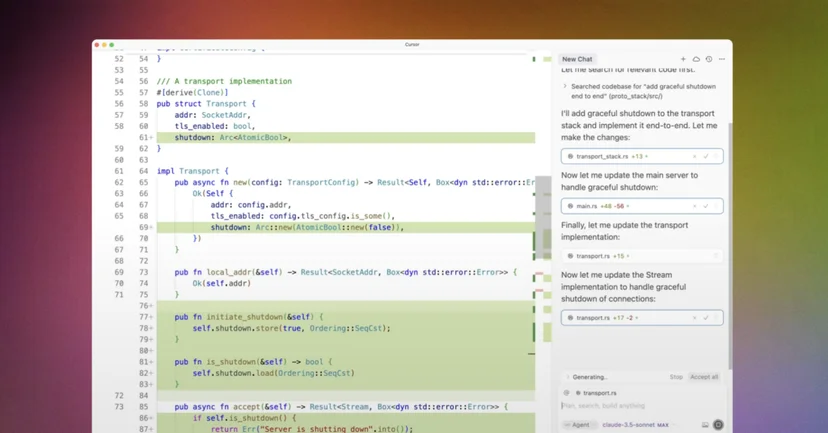Open transport.rs +17 -2 change card
This screenshot has width=828, height=433.
click(x=642, y=318)
